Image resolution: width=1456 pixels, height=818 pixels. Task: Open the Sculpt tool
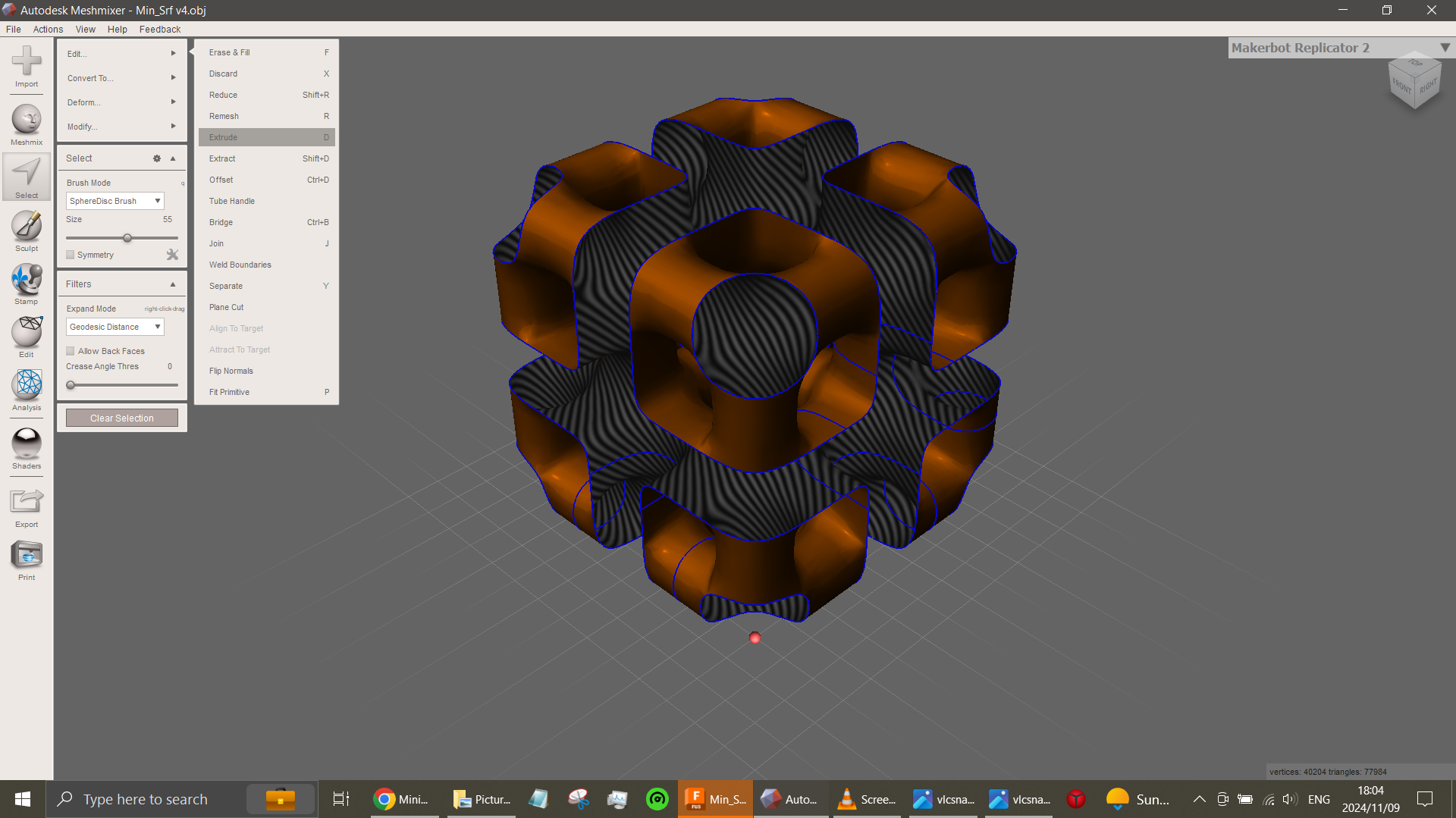click(27, 230)
